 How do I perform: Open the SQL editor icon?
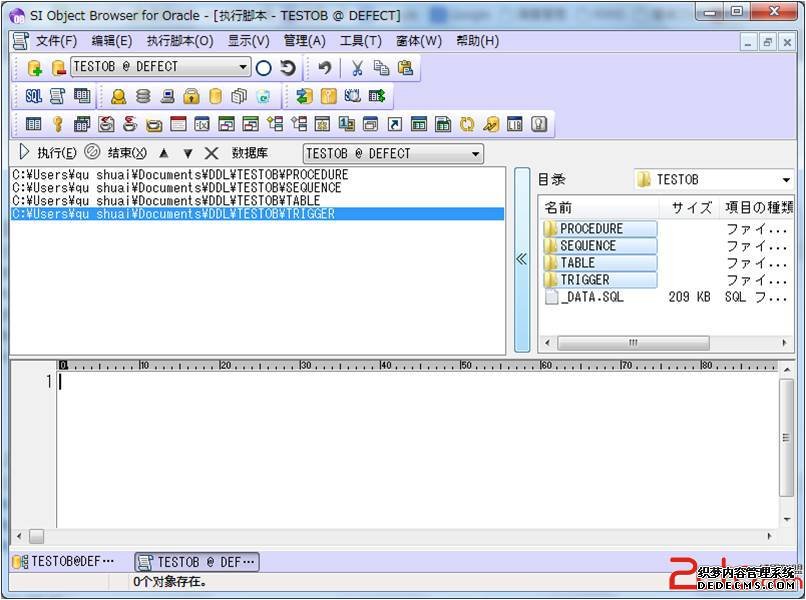pos(34,96)
